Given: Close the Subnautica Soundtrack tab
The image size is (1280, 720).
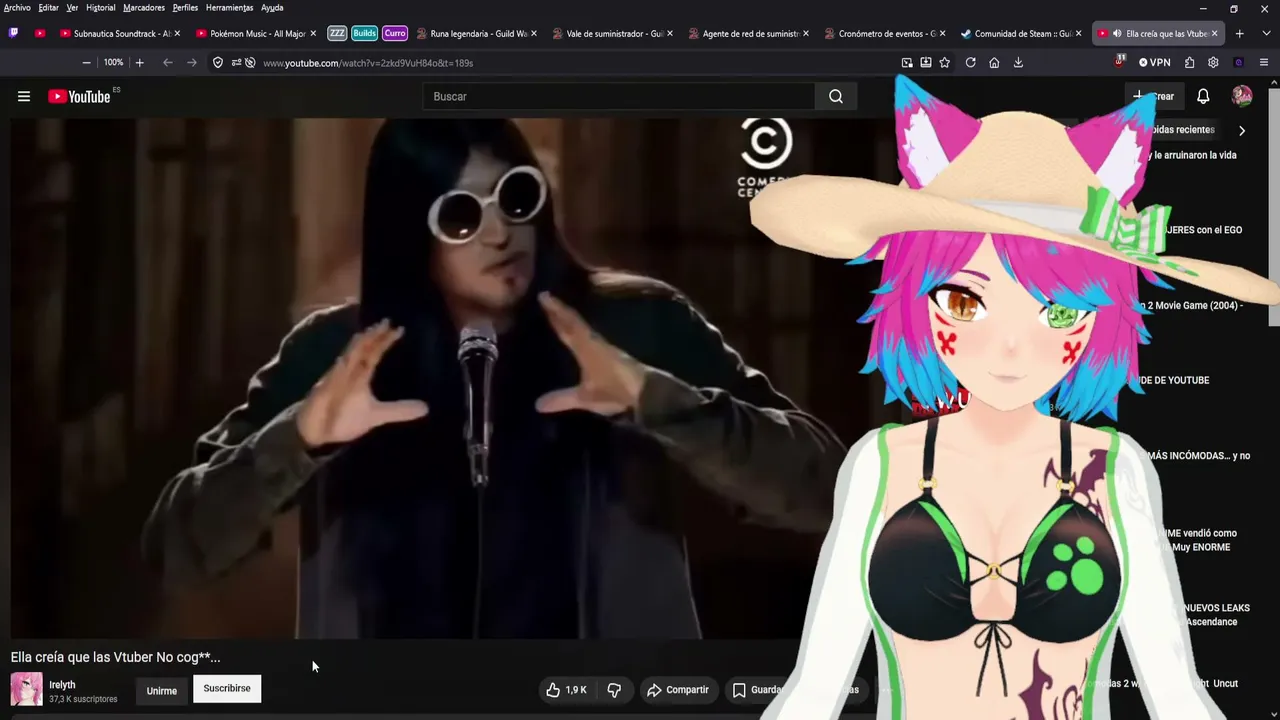Looking at the screenshot, I should click(x=177, y=33).
